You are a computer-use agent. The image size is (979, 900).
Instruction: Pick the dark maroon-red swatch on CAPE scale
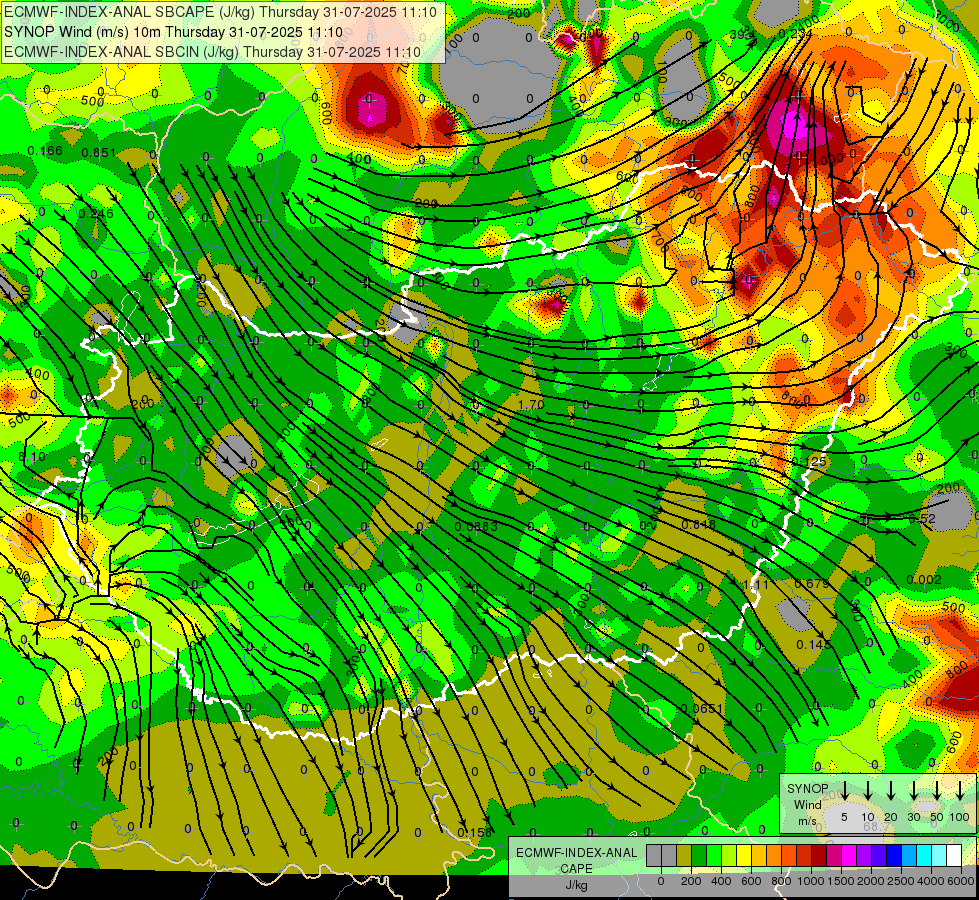(820, 855)
